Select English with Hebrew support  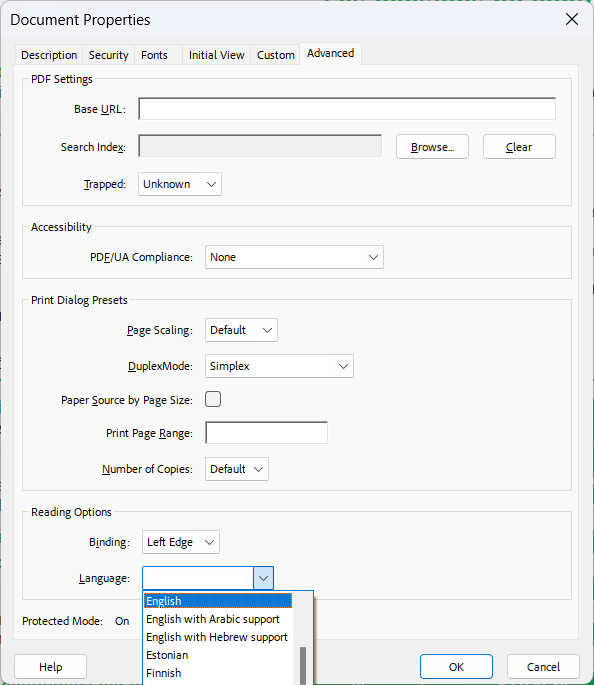pyautogui.click(x=218, y=637)
